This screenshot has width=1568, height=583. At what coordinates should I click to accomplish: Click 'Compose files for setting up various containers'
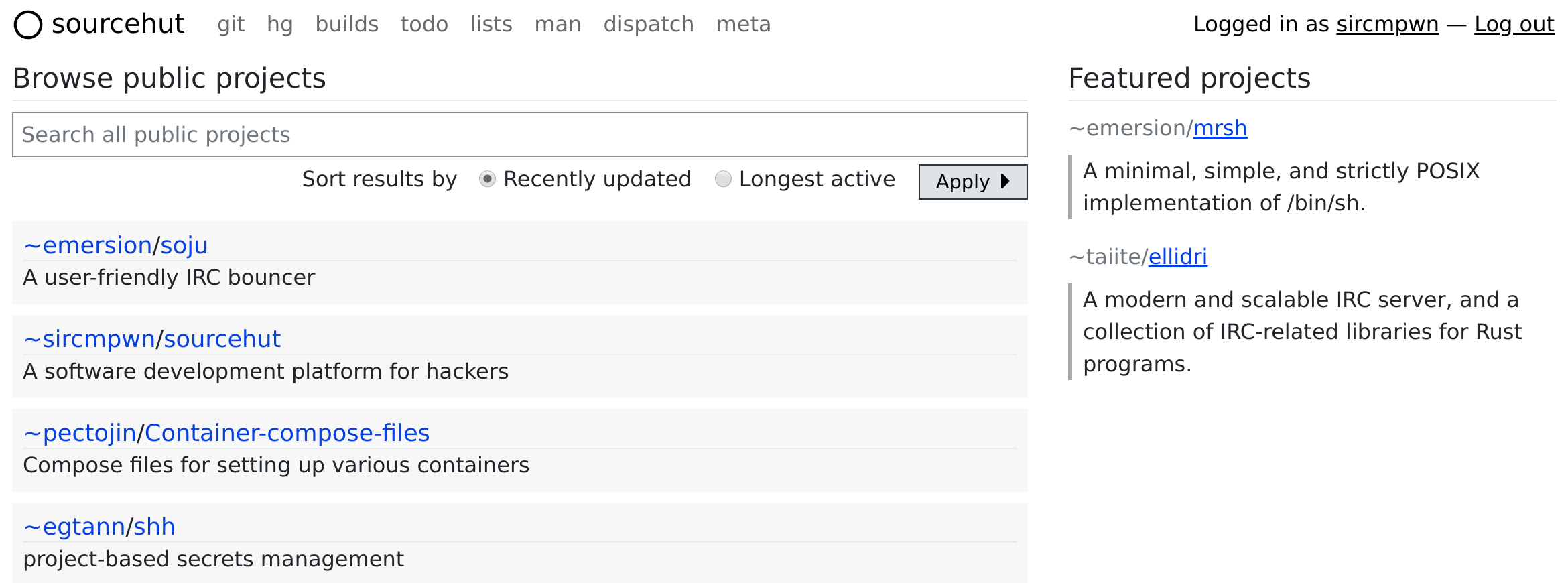click(276, 465)
